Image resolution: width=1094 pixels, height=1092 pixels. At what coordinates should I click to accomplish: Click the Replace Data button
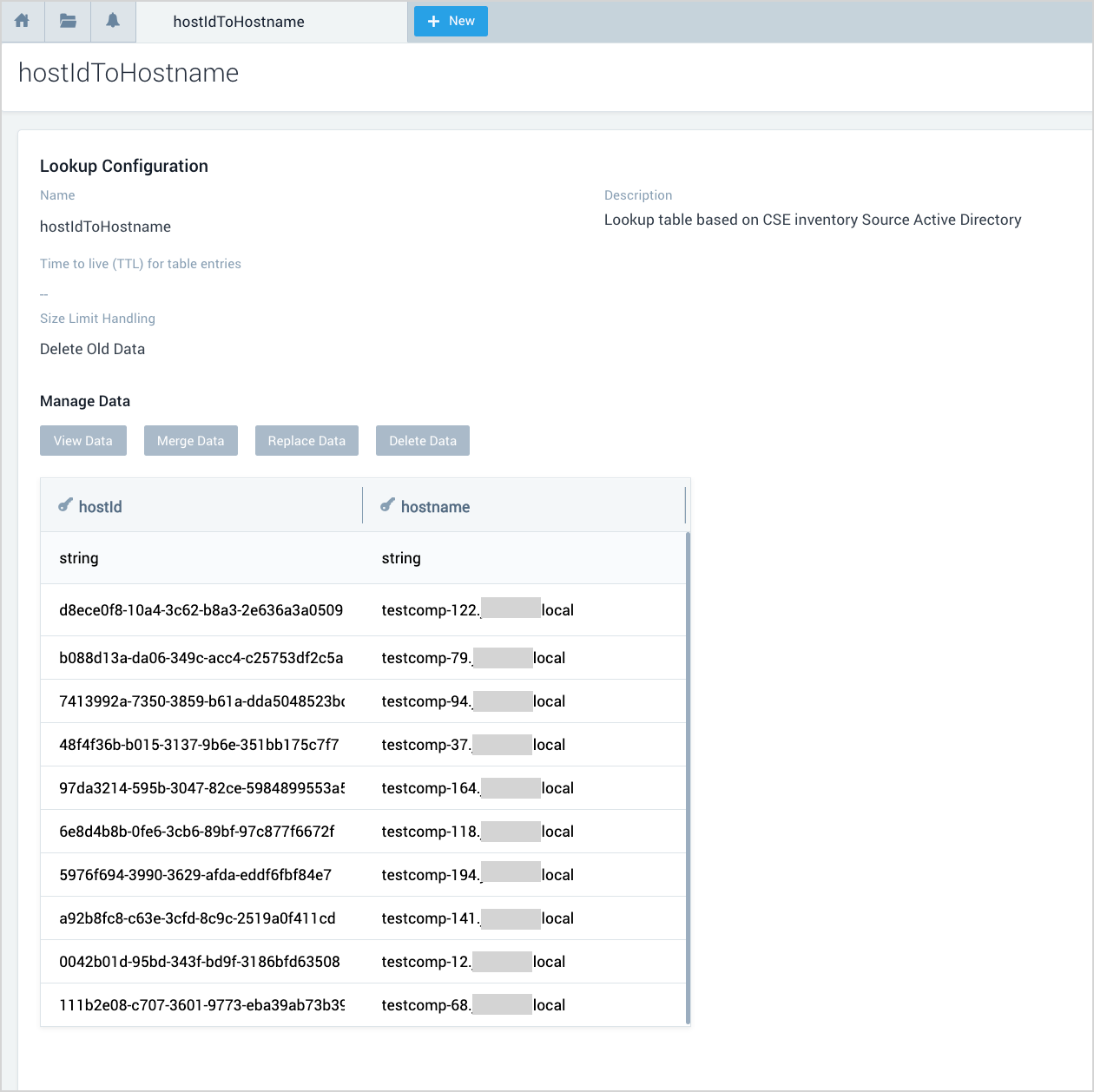(x=306, y=441)
